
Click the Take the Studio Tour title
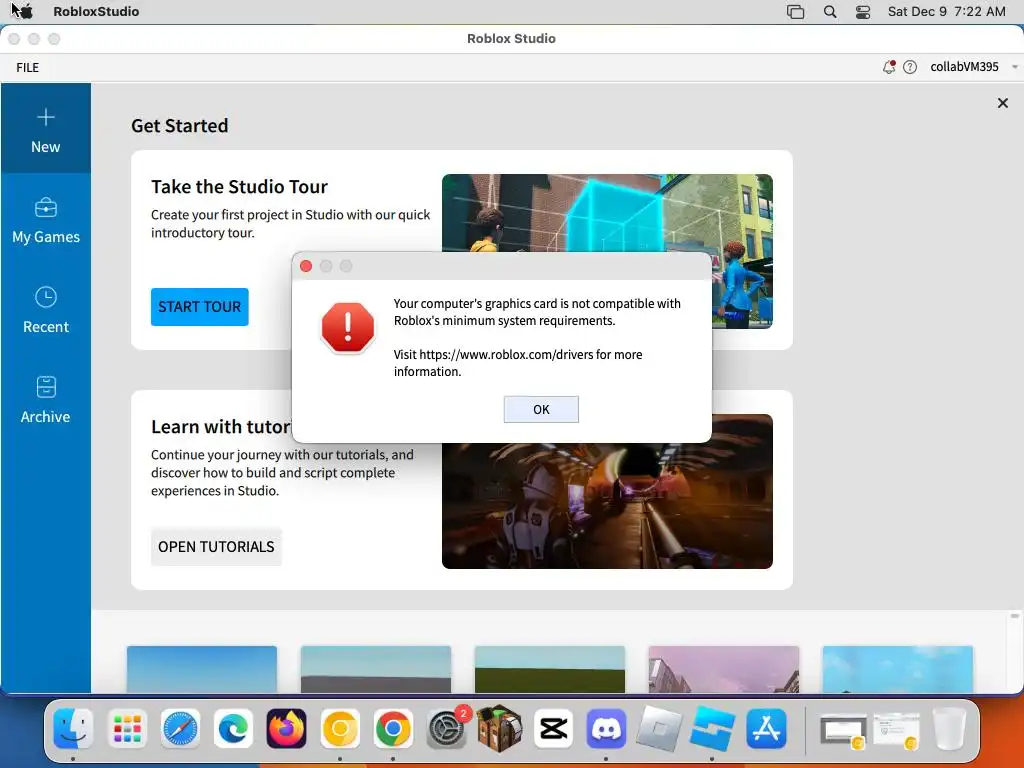tap(239, 187)
